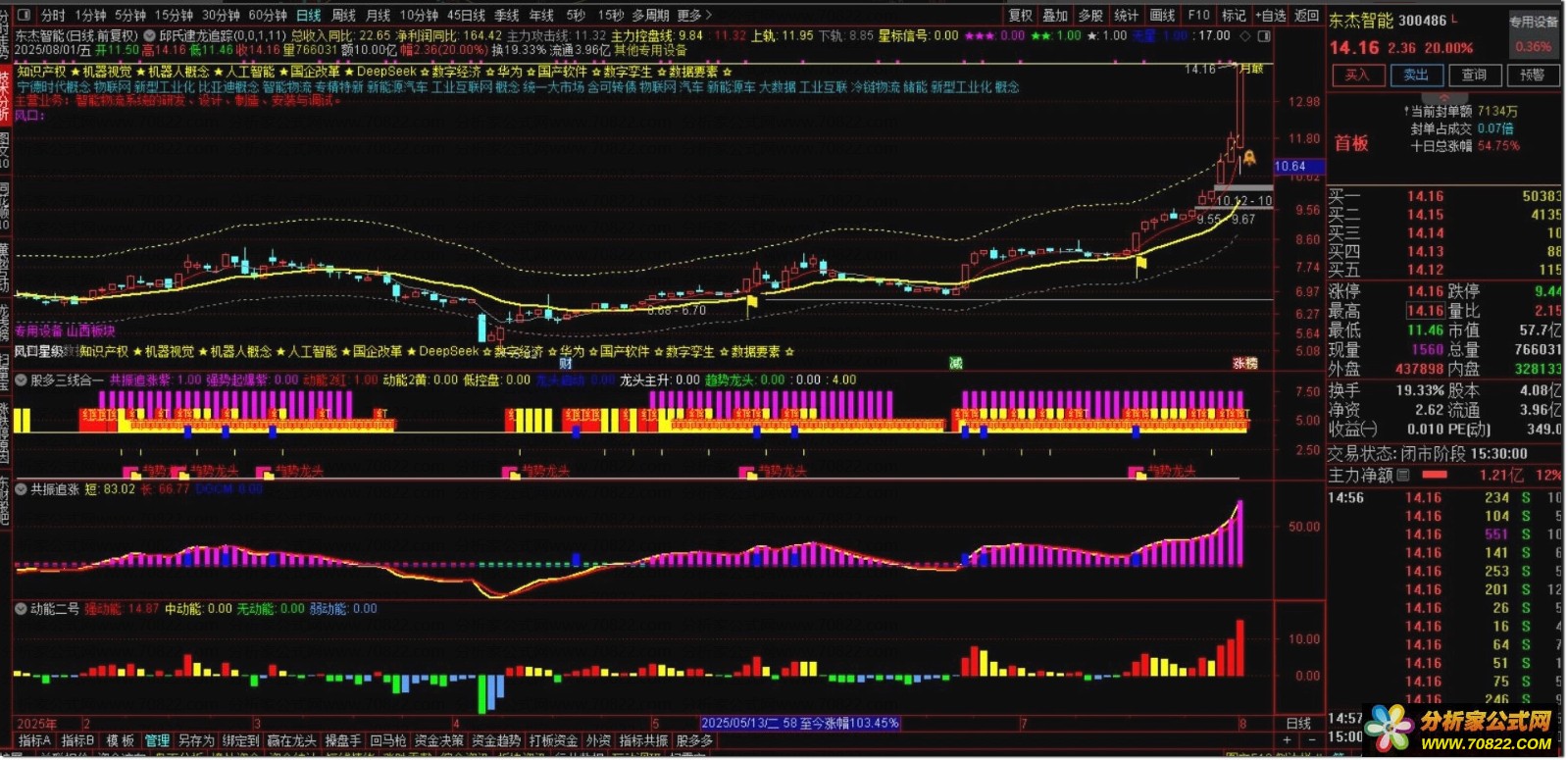Zoom out chart with minus button
Screen dimensions: 1568x760
pos(1310,740)
